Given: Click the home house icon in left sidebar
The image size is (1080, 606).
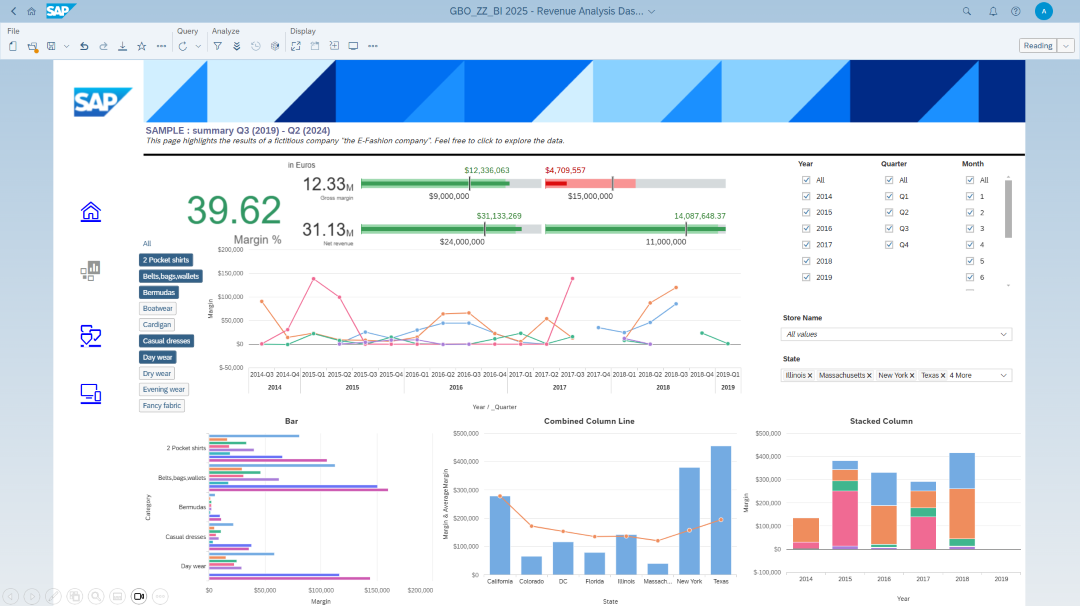Looking at the screenshot, I should (x=91, y=211).
